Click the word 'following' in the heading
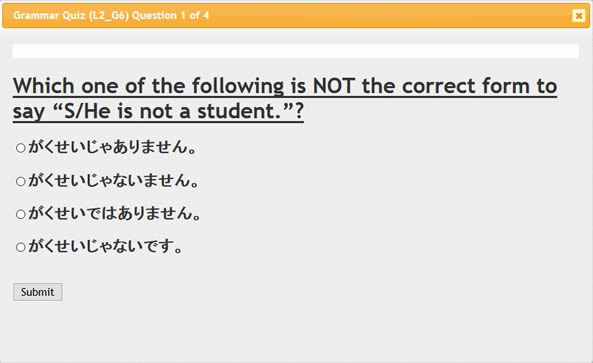This screenshot has height=363, width=593. coord(238,87)
